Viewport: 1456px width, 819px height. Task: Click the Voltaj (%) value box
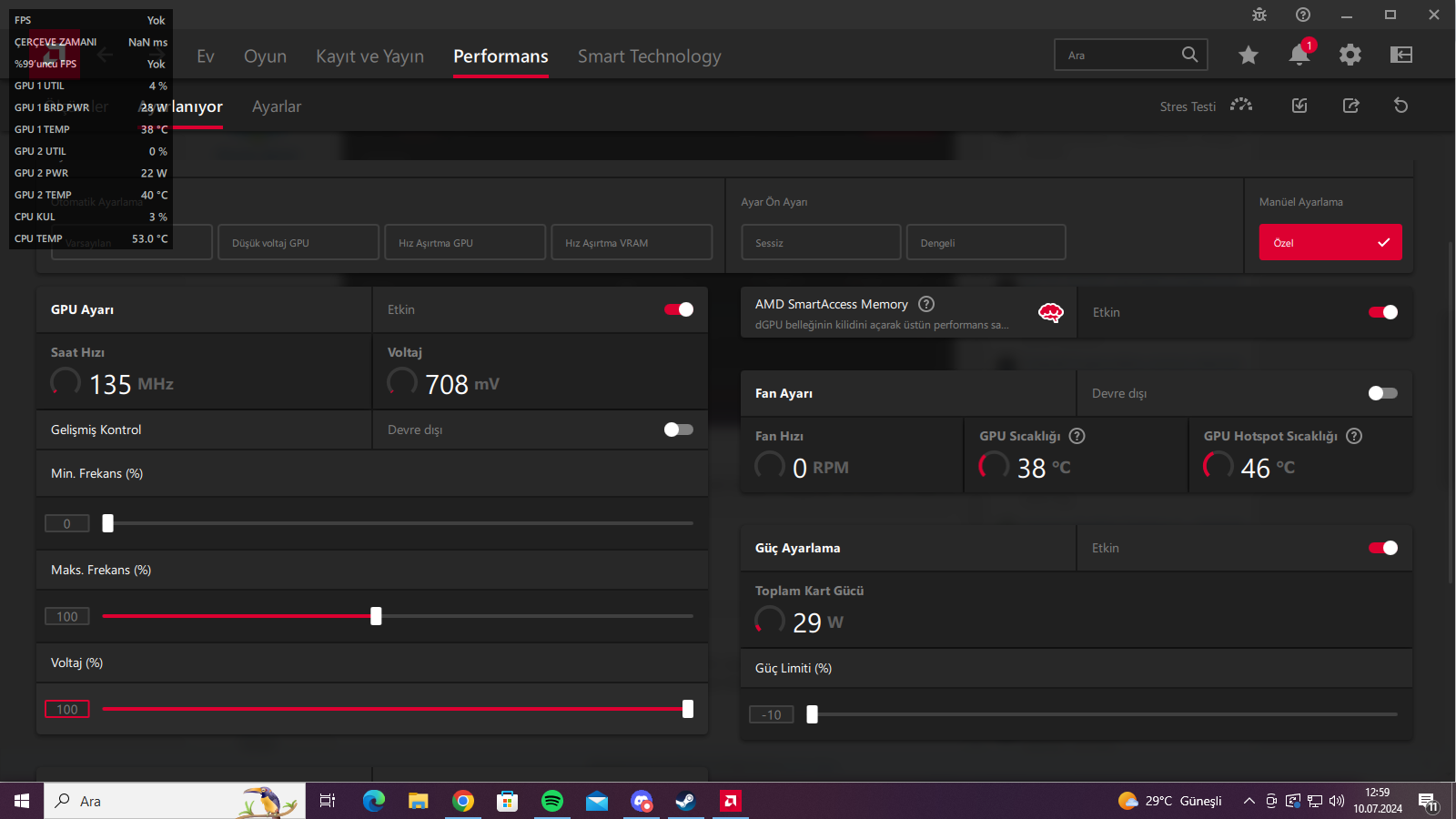(67, 709)
